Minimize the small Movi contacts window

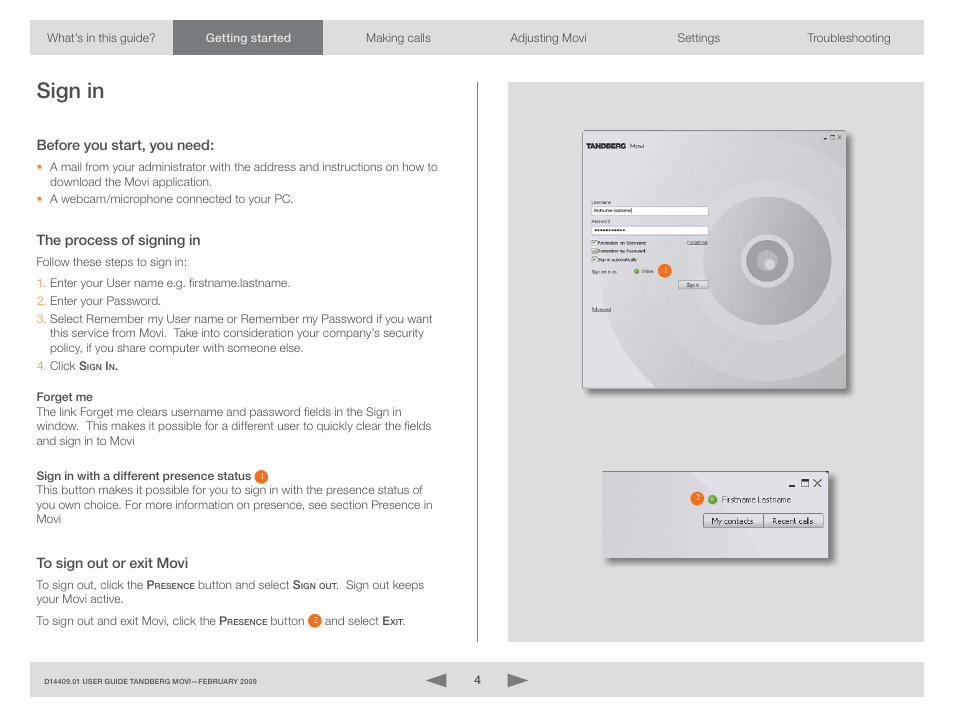[x=792, y=484]
